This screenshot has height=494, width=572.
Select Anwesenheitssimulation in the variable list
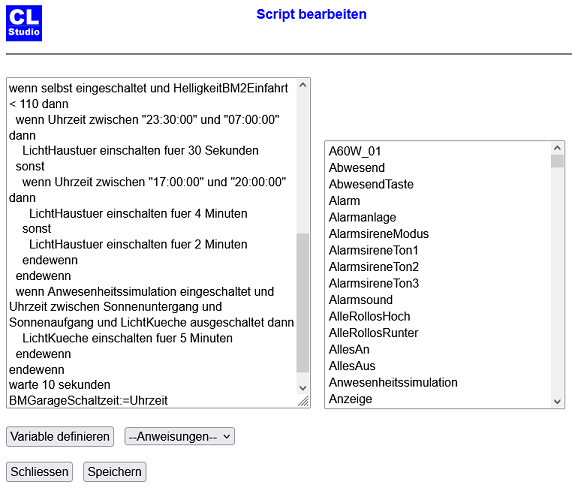pyautogui.click(x=393, y=382)
